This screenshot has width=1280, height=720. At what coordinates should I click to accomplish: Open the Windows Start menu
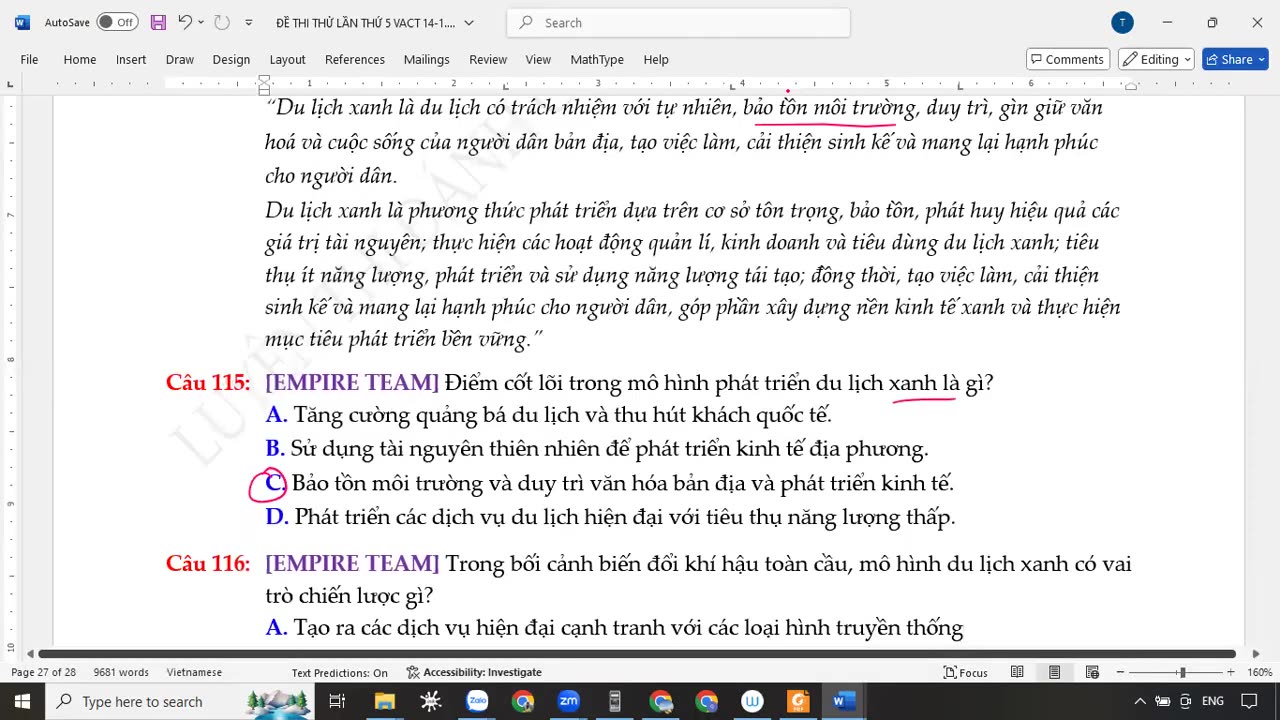point(22,702)
